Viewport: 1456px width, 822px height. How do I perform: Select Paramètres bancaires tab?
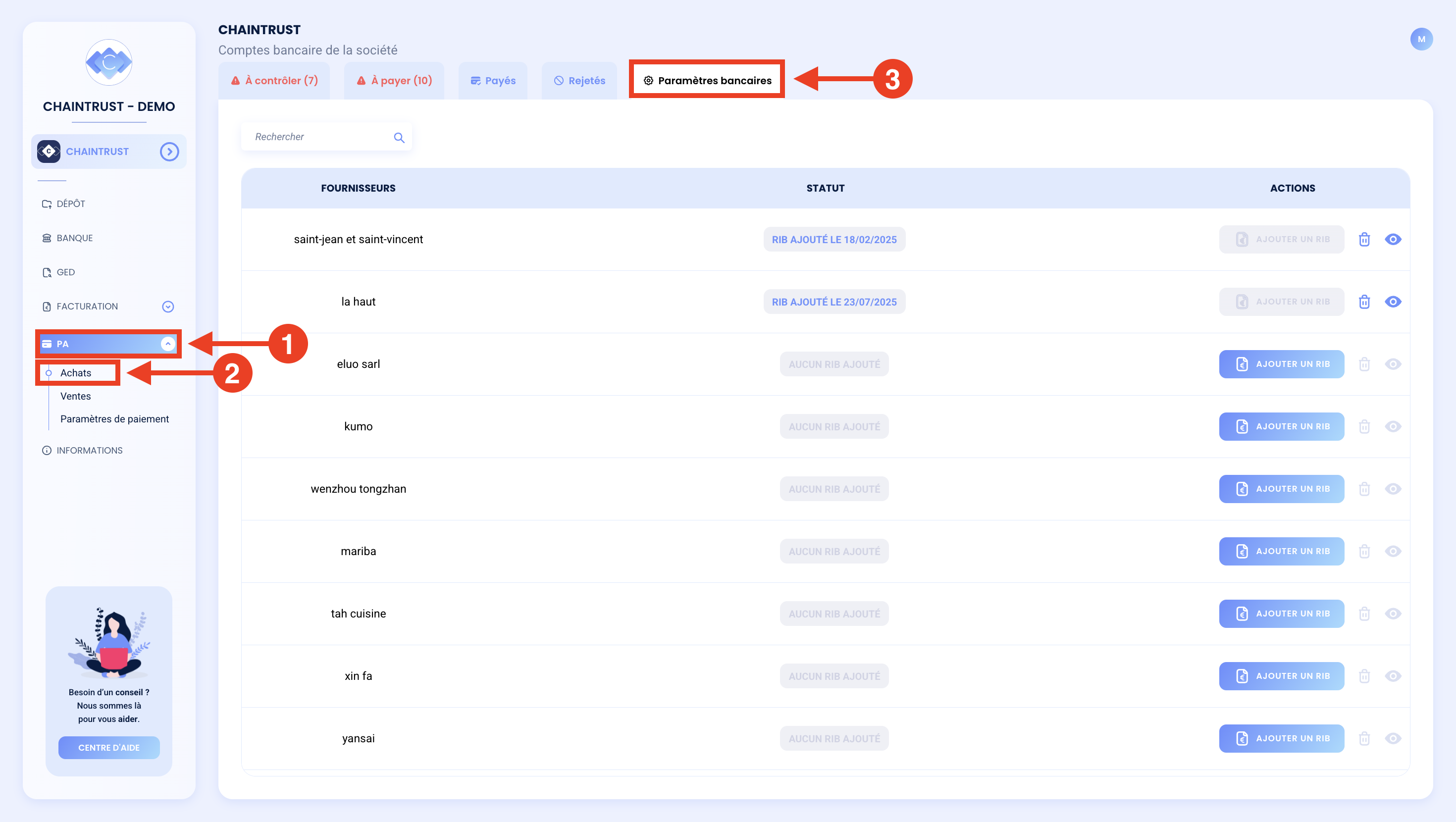coord(707,81)
